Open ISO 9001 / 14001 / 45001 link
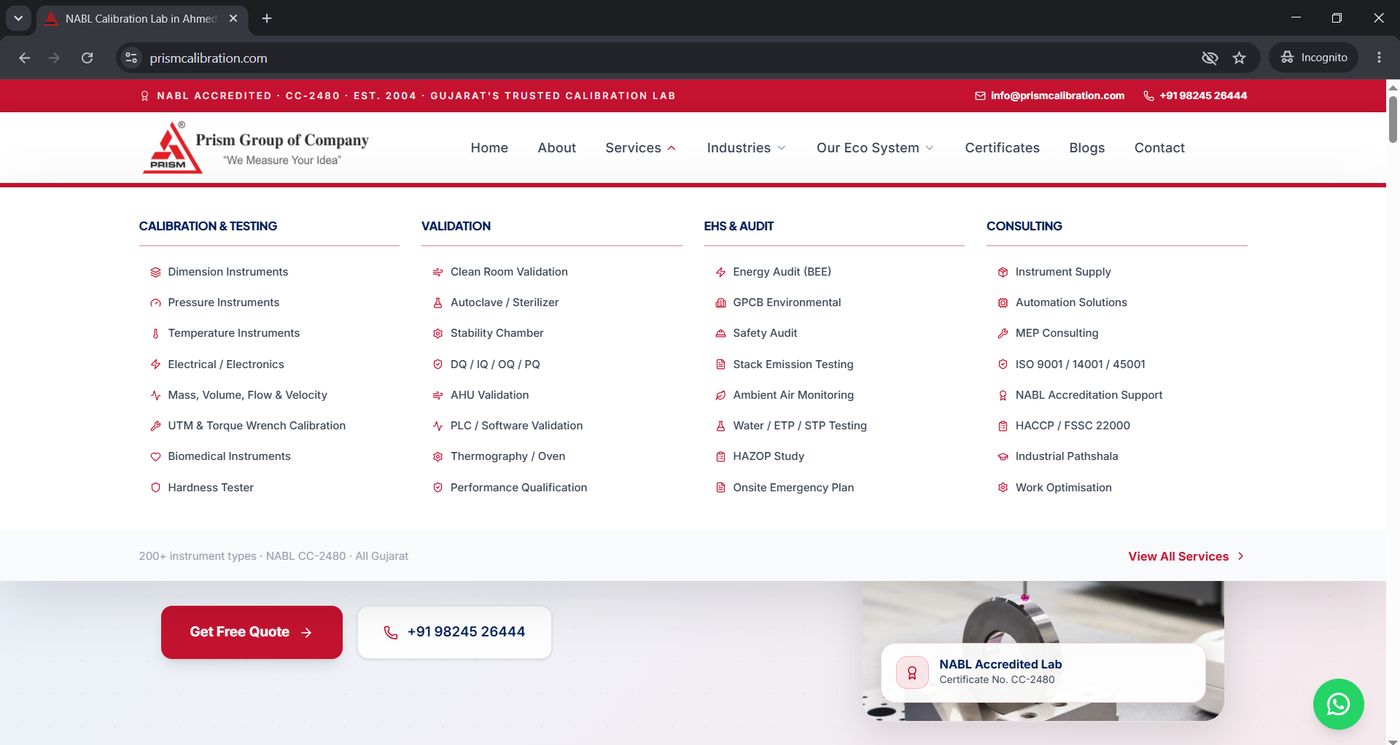The width and height of the screenshot is (1400, 745). [x=1080, y=365]
